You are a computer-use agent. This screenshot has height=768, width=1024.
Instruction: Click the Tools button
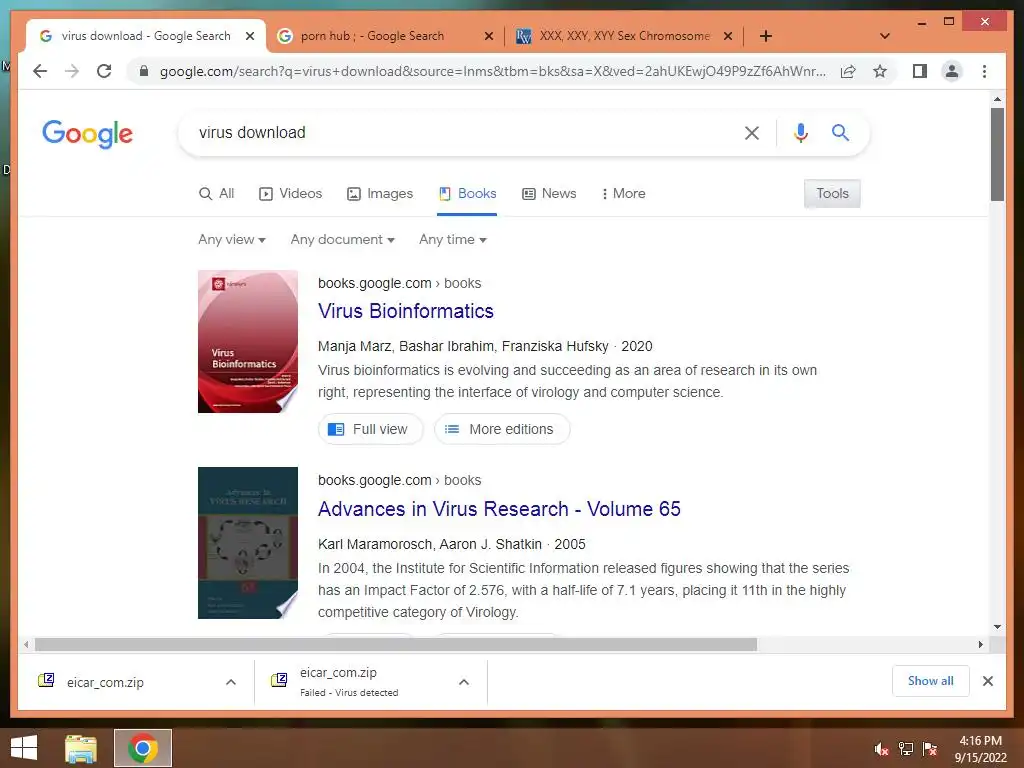[x=832, y=194]
